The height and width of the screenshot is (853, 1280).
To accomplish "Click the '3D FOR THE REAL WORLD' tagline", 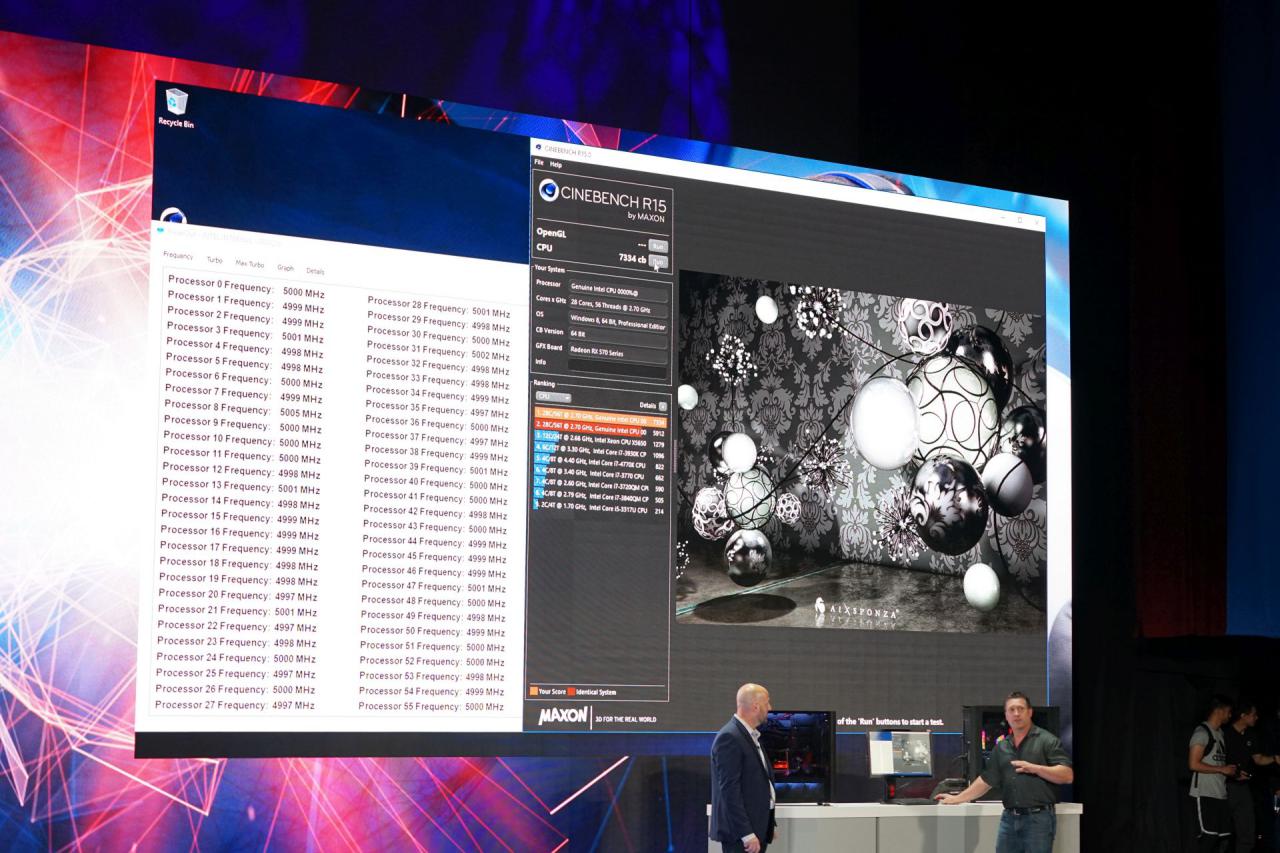I will point(625,718).
